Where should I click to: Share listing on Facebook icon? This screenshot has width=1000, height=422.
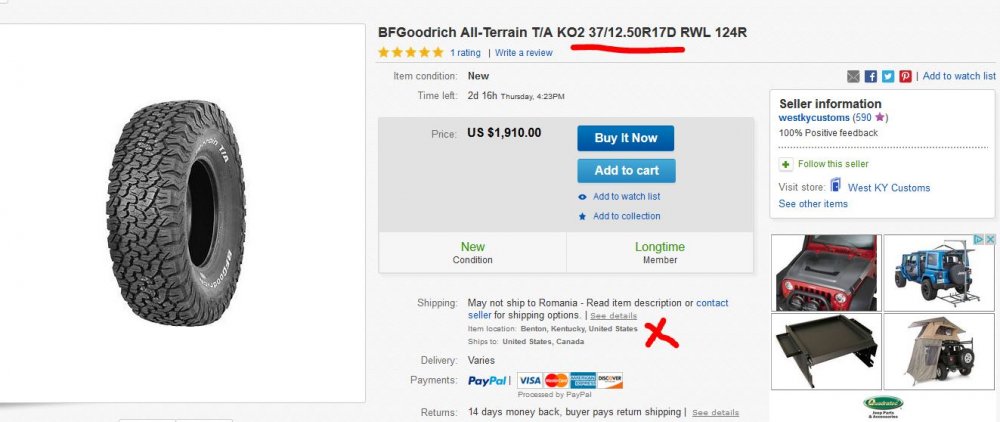click(x=871, y=76)
